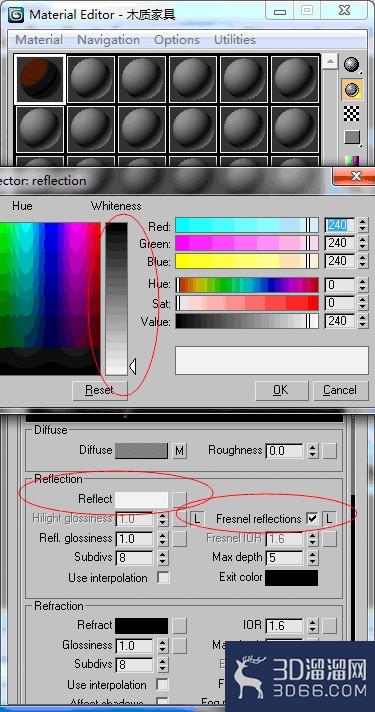Click the Red value spinner
The image size is (375, 712).
click(x=362, y=225)
